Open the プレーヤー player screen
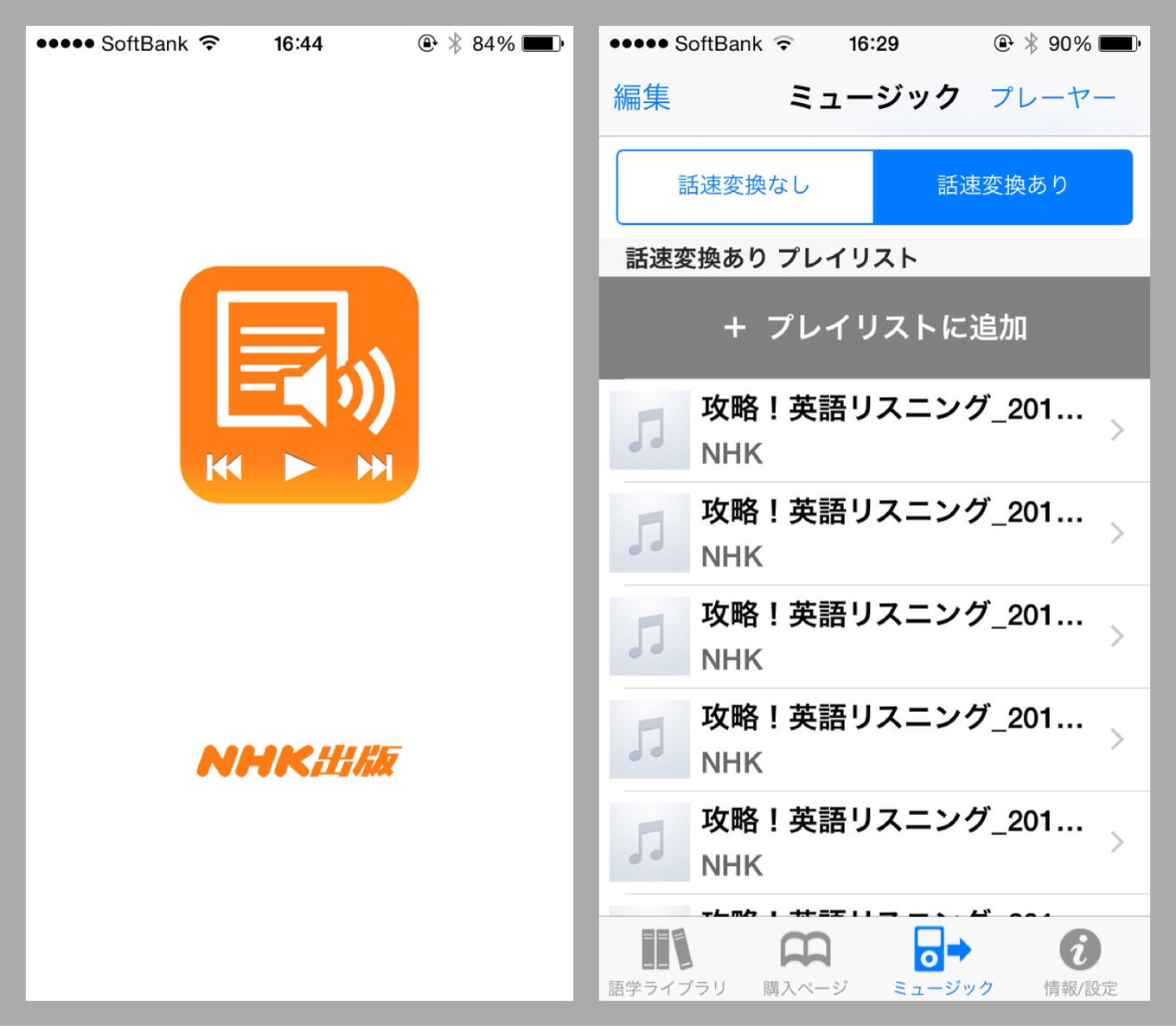 coord(1052,97)
